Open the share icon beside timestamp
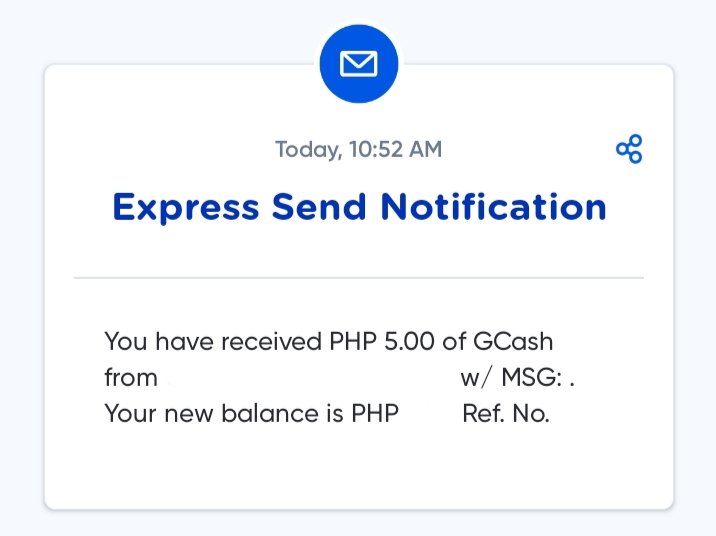This screenshot has width=716, height=536. pyautogui.click(x=629, y=149)
